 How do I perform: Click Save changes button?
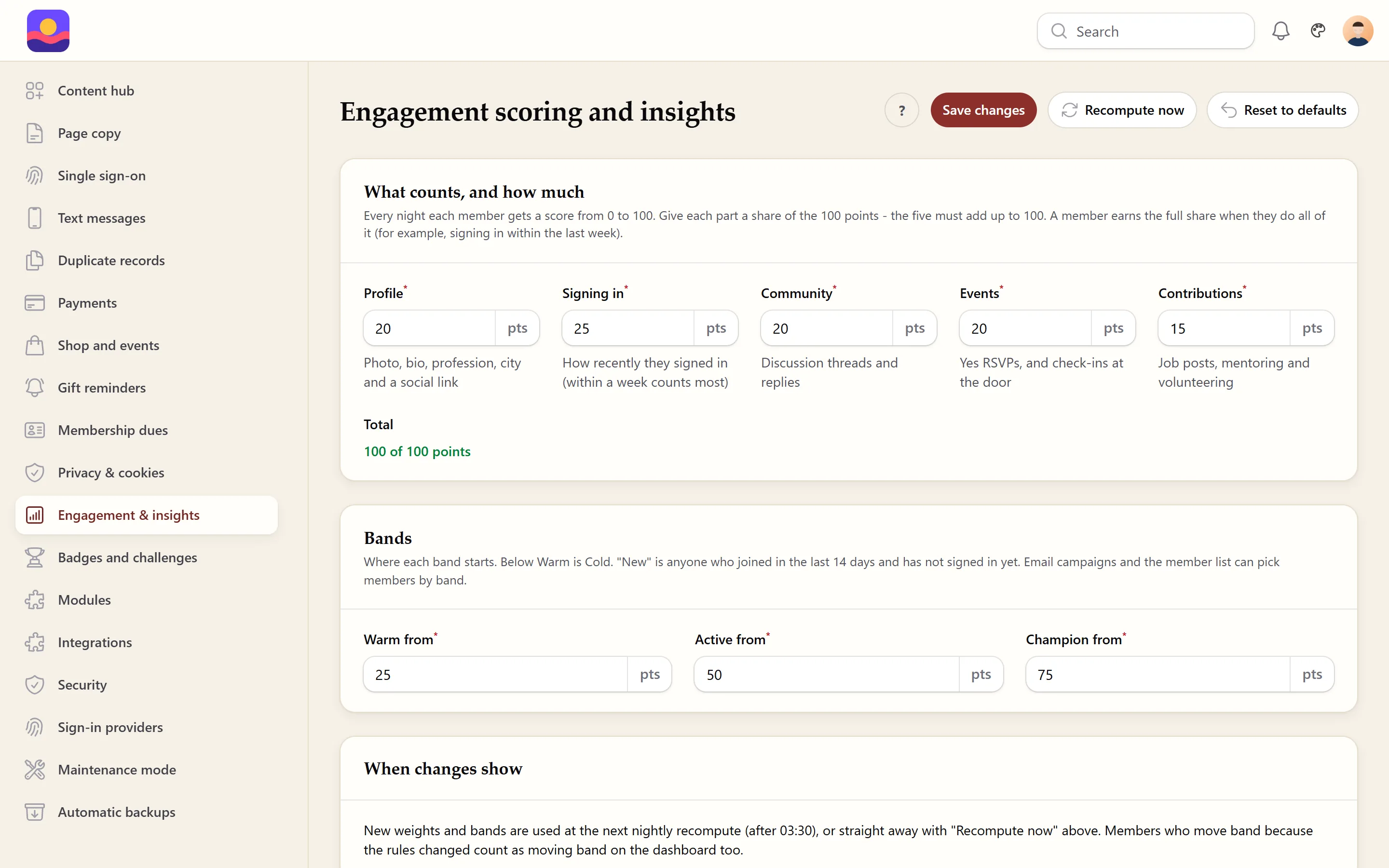(x=983, y=110)
